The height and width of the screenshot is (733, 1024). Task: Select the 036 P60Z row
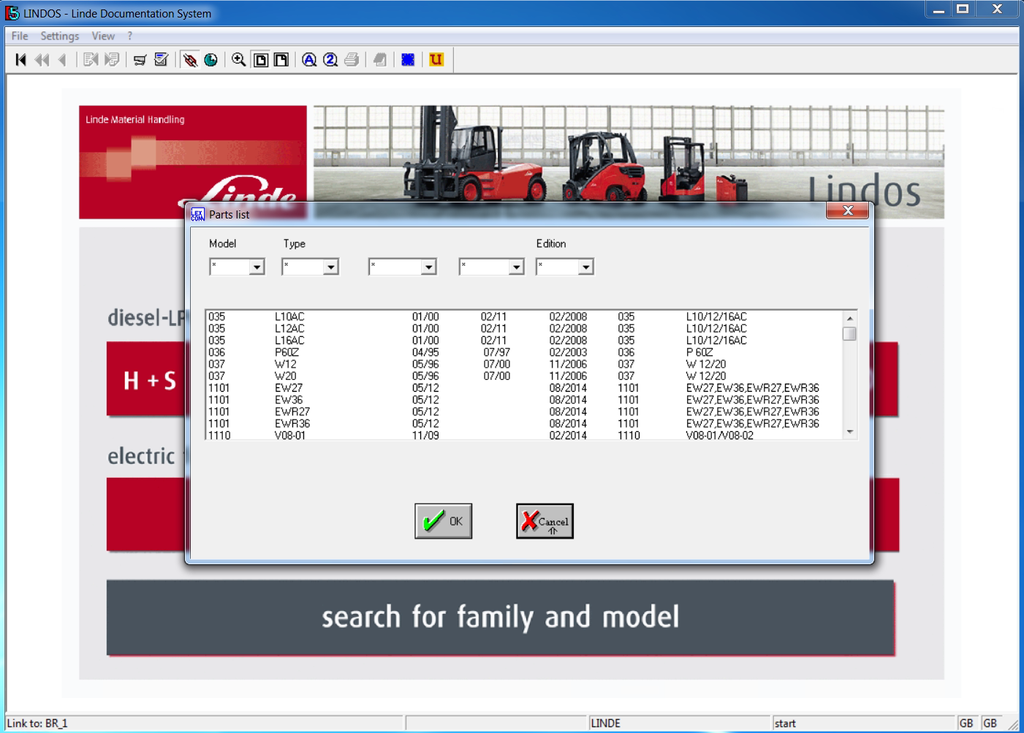(524, 352)
